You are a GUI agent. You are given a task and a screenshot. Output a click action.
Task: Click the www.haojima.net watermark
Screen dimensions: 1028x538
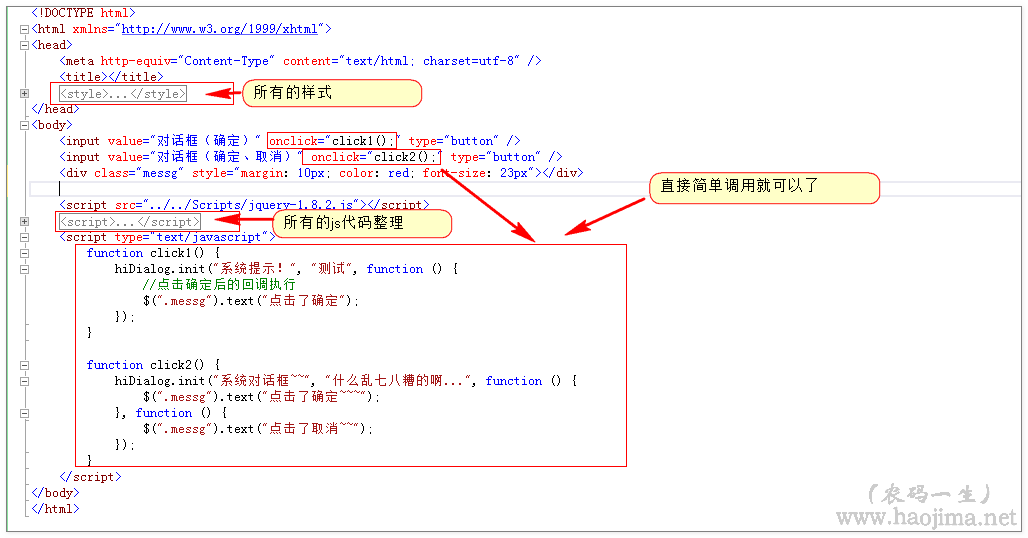click(x=925, y=518)
